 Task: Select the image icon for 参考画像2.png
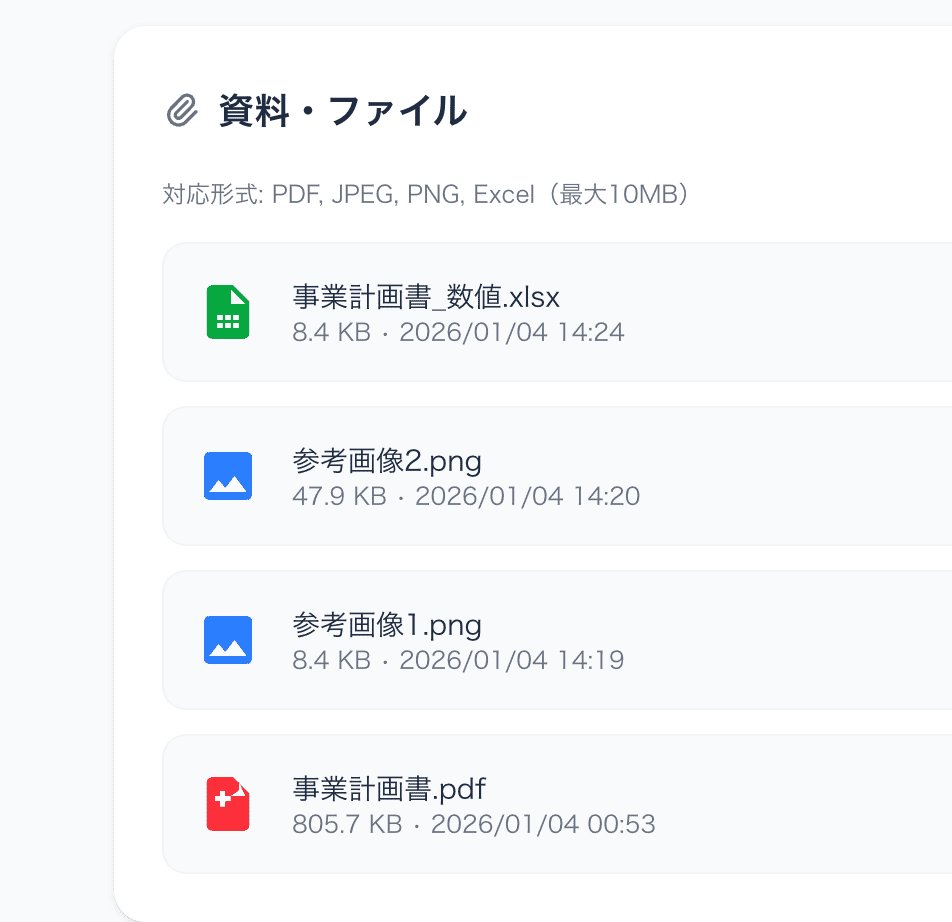pos(227,476)
